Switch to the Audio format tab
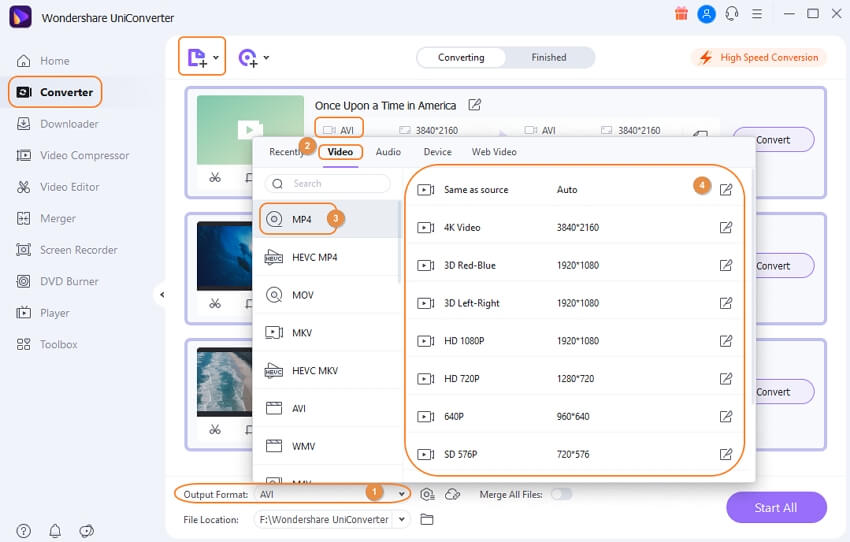850x542 pixels. pos(388,152)
